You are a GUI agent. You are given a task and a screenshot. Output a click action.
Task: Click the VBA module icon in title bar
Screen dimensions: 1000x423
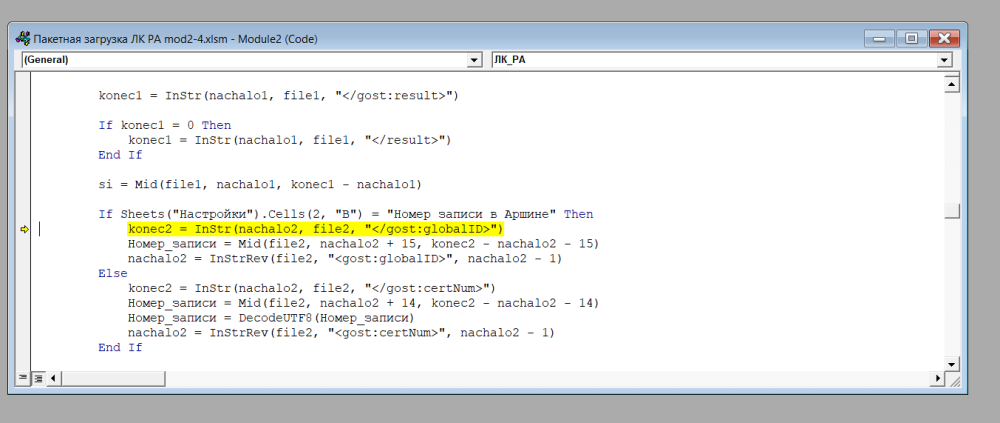coord(23,39)
